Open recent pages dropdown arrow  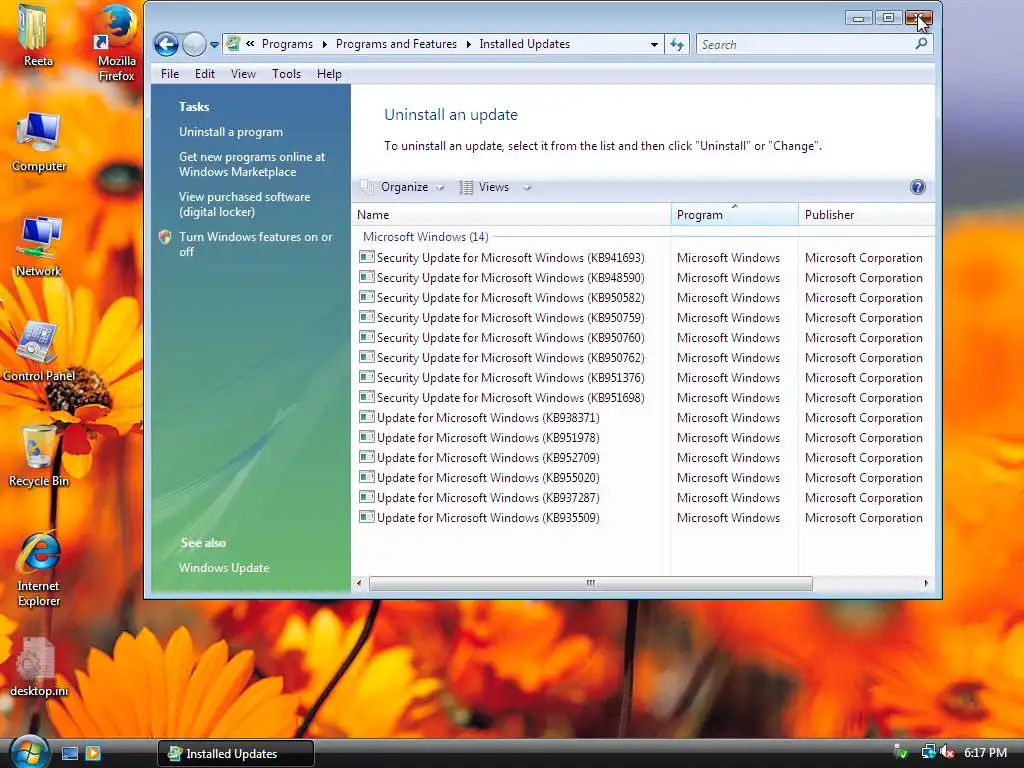[x=214, y=45]
